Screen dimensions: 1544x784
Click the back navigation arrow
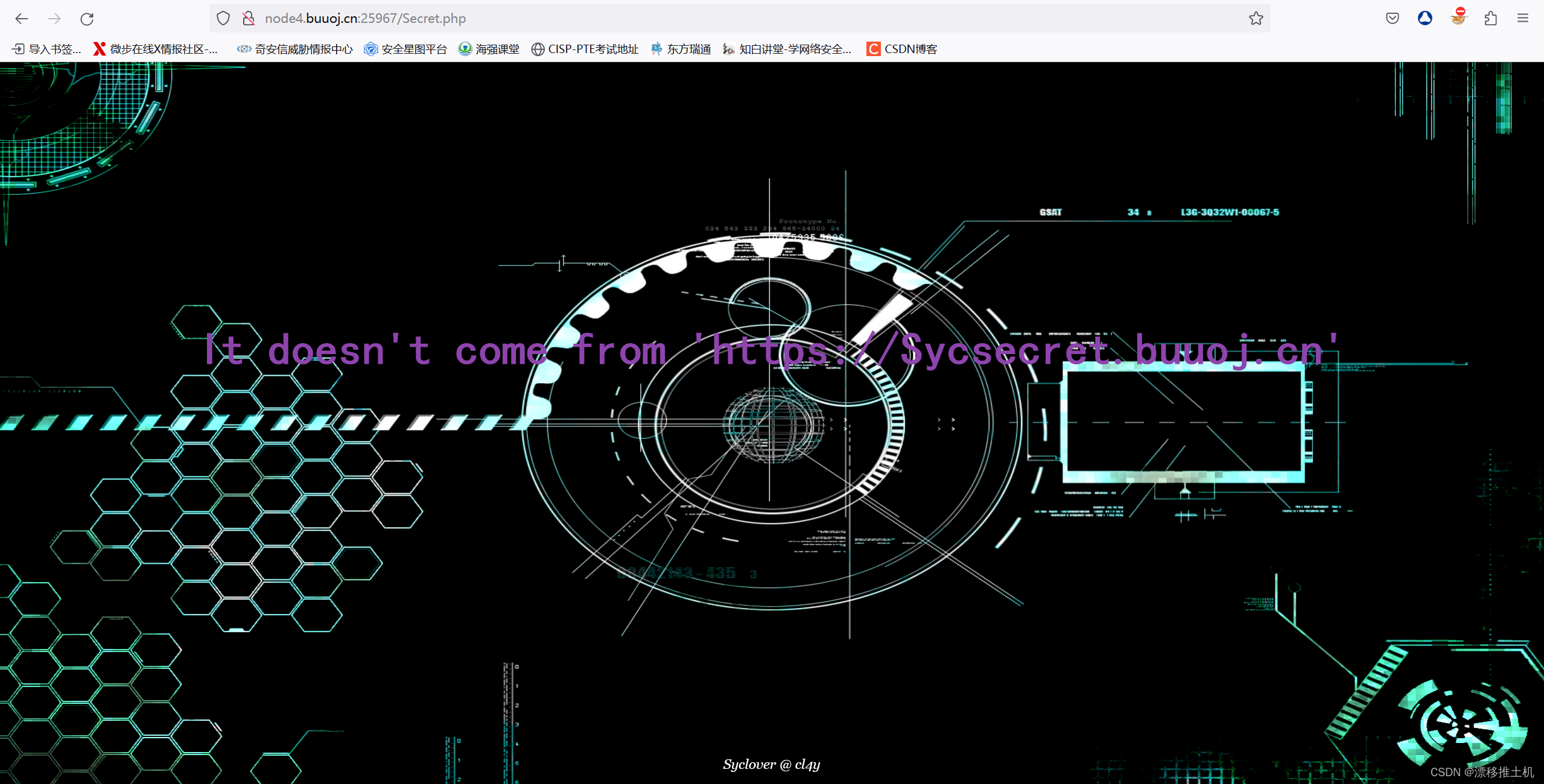(22, 19)
